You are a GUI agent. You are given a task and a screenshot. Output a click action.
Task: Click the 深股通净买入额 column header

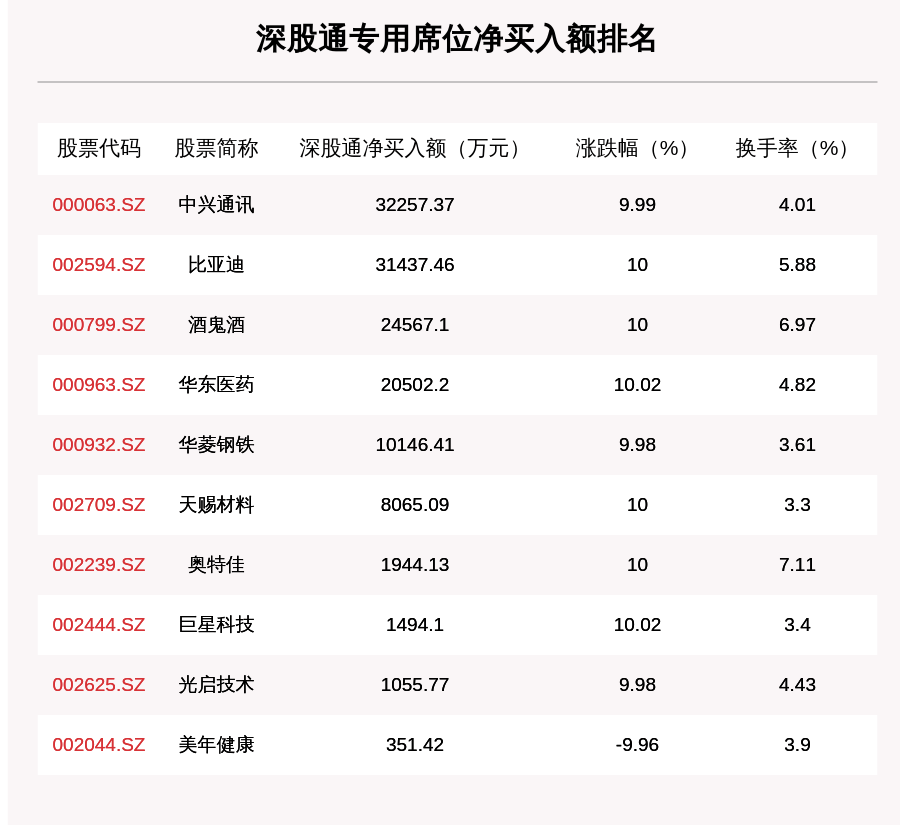click(410, 148)
